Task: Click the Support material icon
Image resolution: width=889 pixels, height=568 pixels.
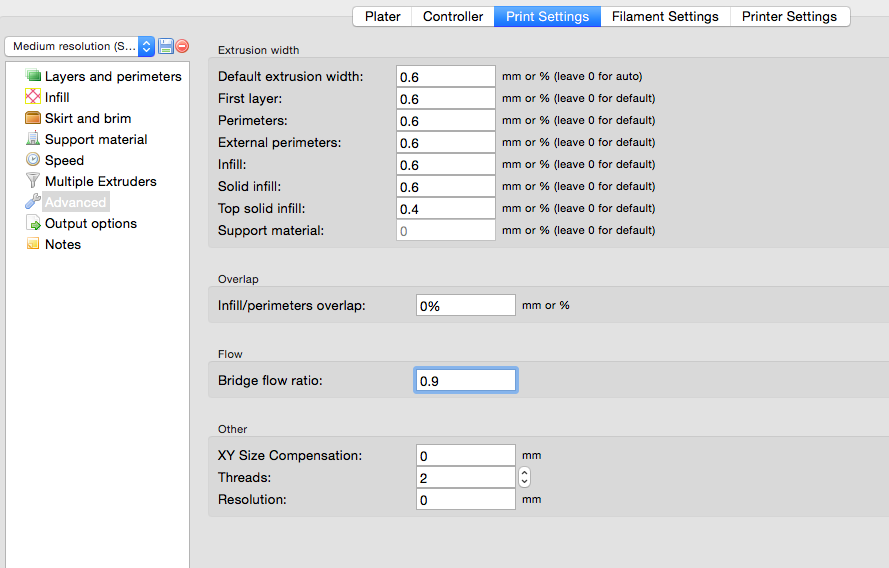Action: 33,139
